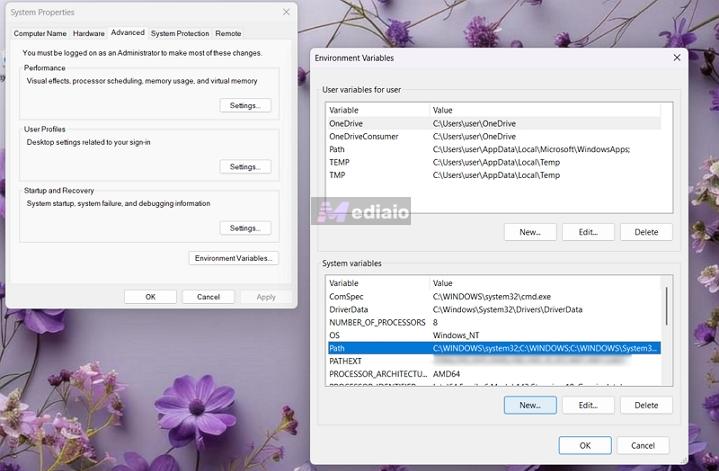
Task: Select the ComSpec system variable
Action: pos(494,297)
